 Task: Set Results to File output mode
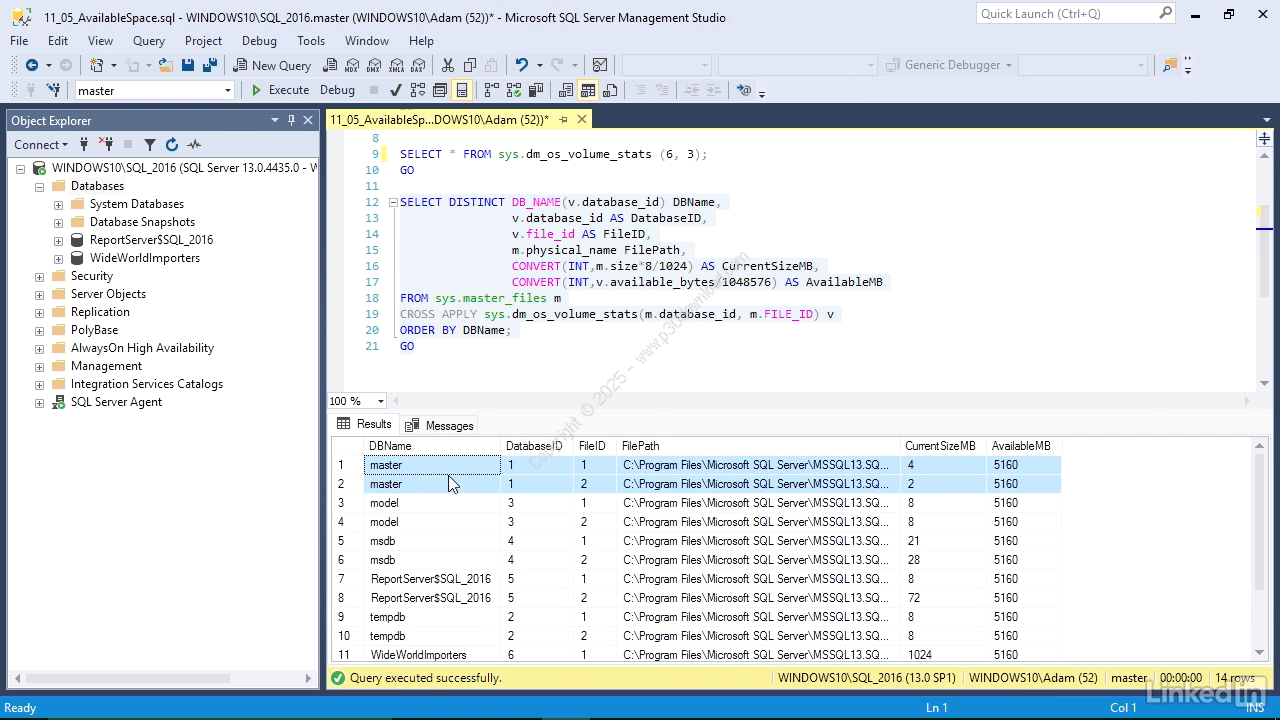[611, 90]
